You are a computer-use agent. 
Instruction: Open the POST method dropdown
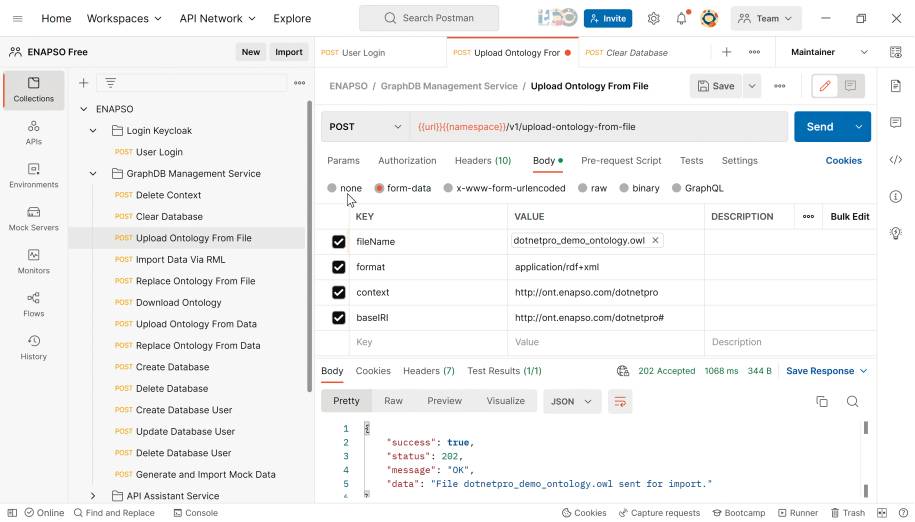pos(365,127)
